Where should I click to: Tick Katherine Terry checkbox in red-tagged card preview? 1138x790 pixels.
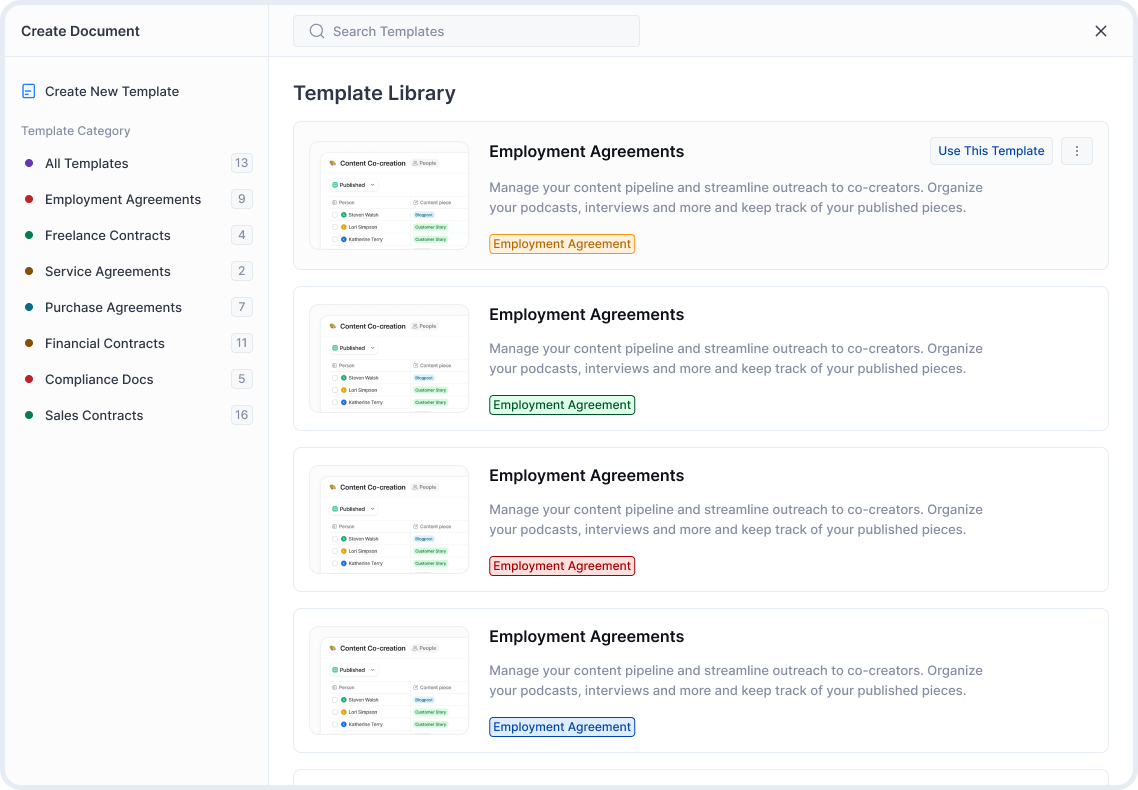coord(335,563)
